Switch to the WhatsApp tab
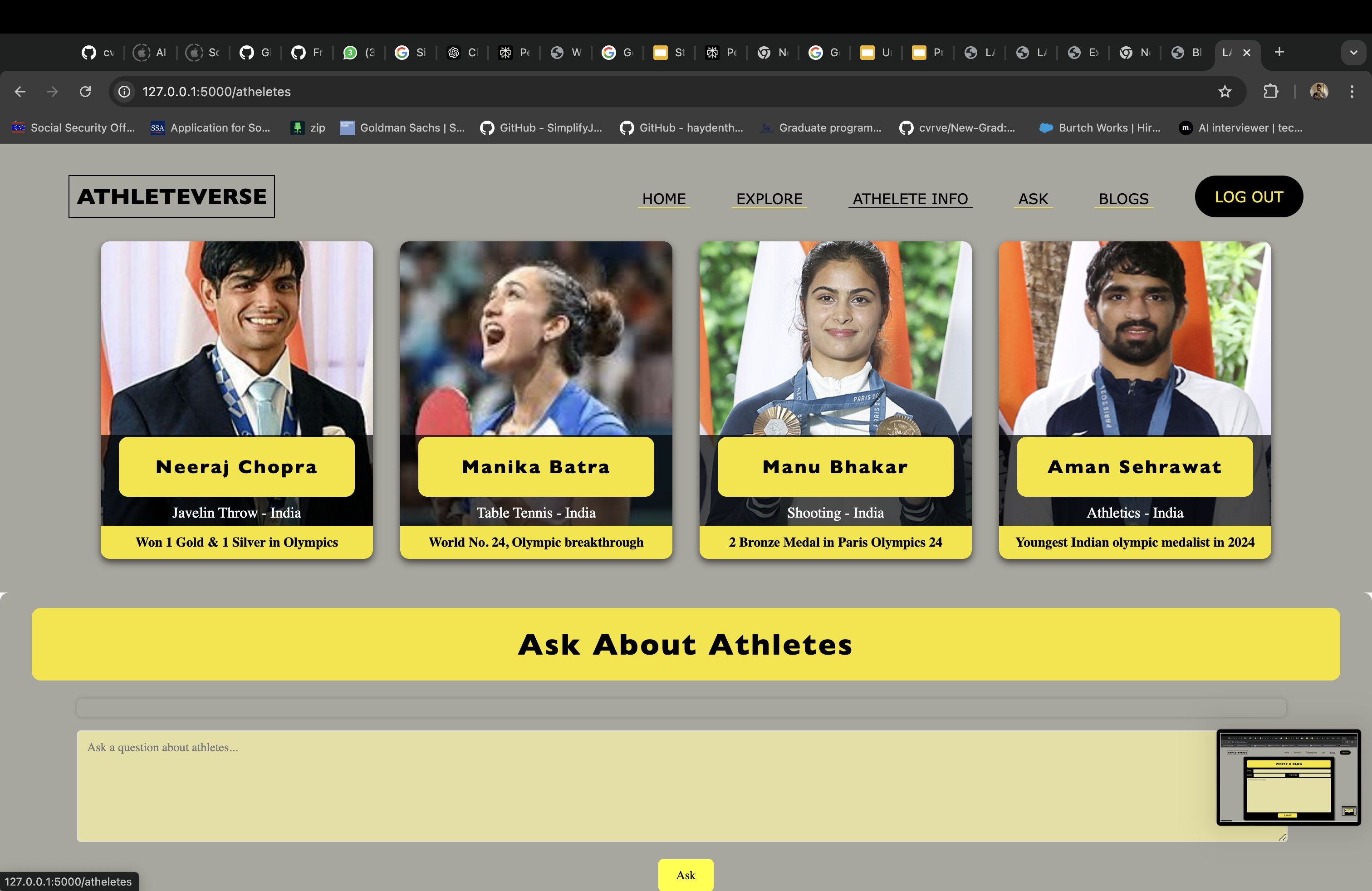Viewport: 1372px width, 891px height. (358, 53)
